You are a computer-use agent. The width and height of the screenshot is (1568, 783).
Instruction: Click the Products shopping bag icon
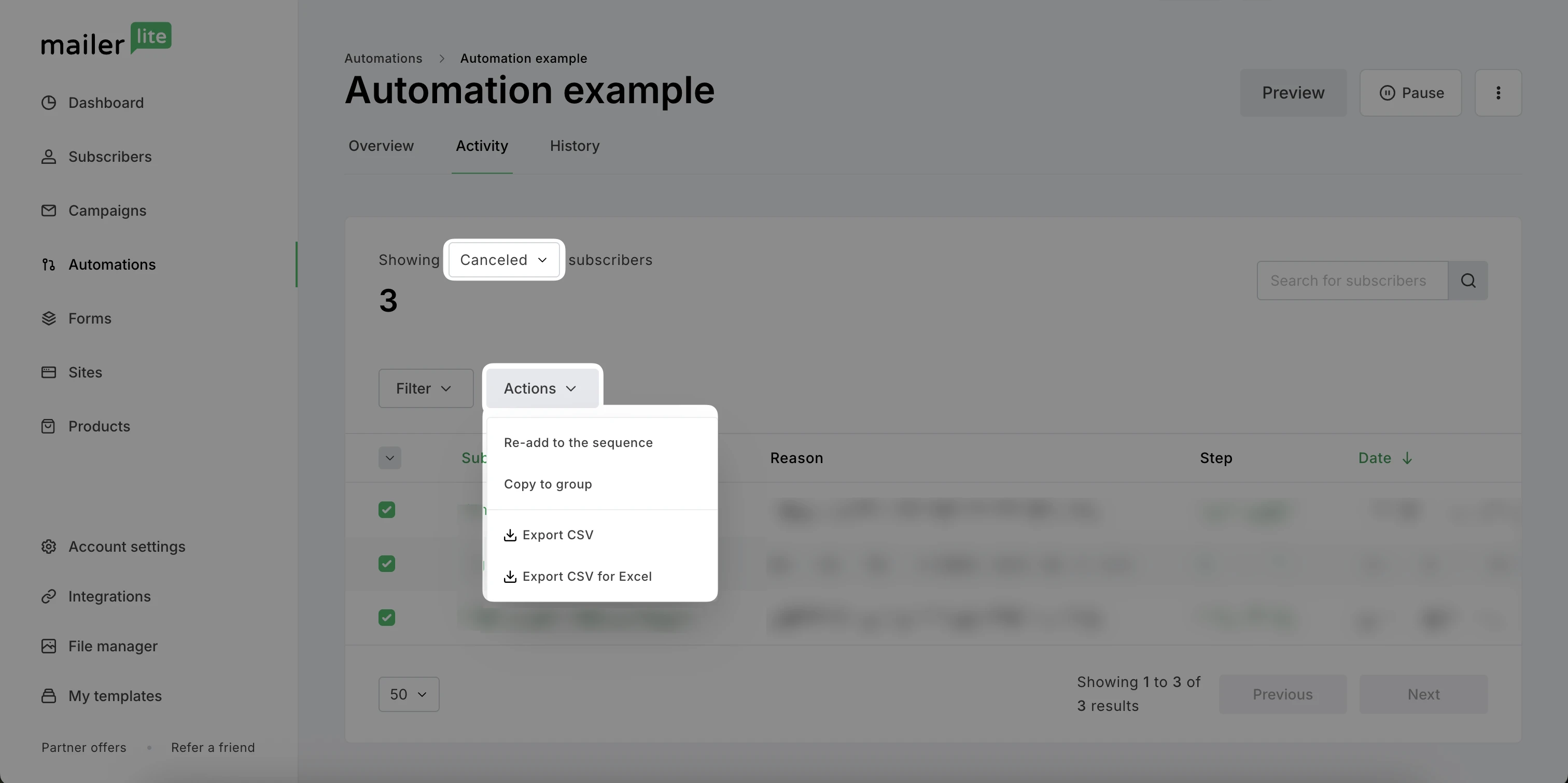[49, 426]
